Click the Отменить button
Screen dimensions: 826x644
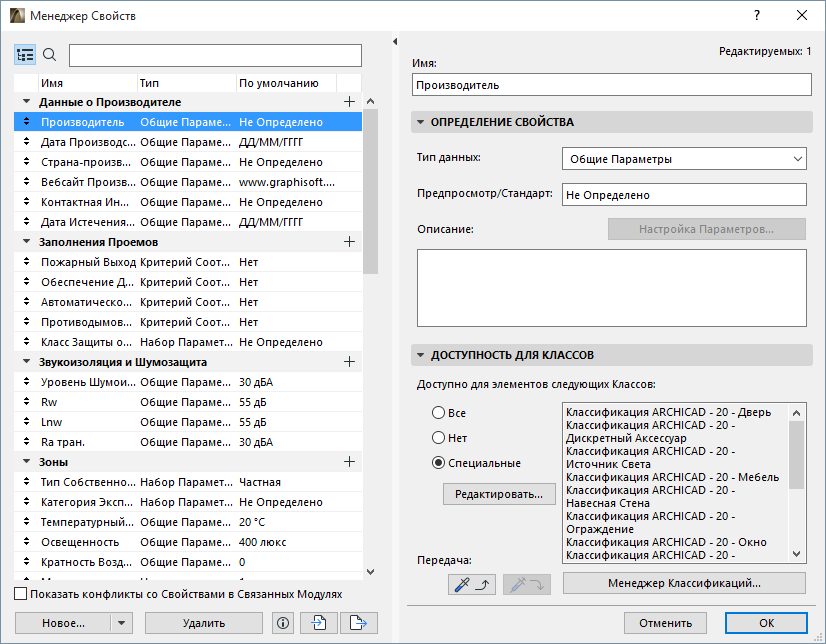(665, 623)
